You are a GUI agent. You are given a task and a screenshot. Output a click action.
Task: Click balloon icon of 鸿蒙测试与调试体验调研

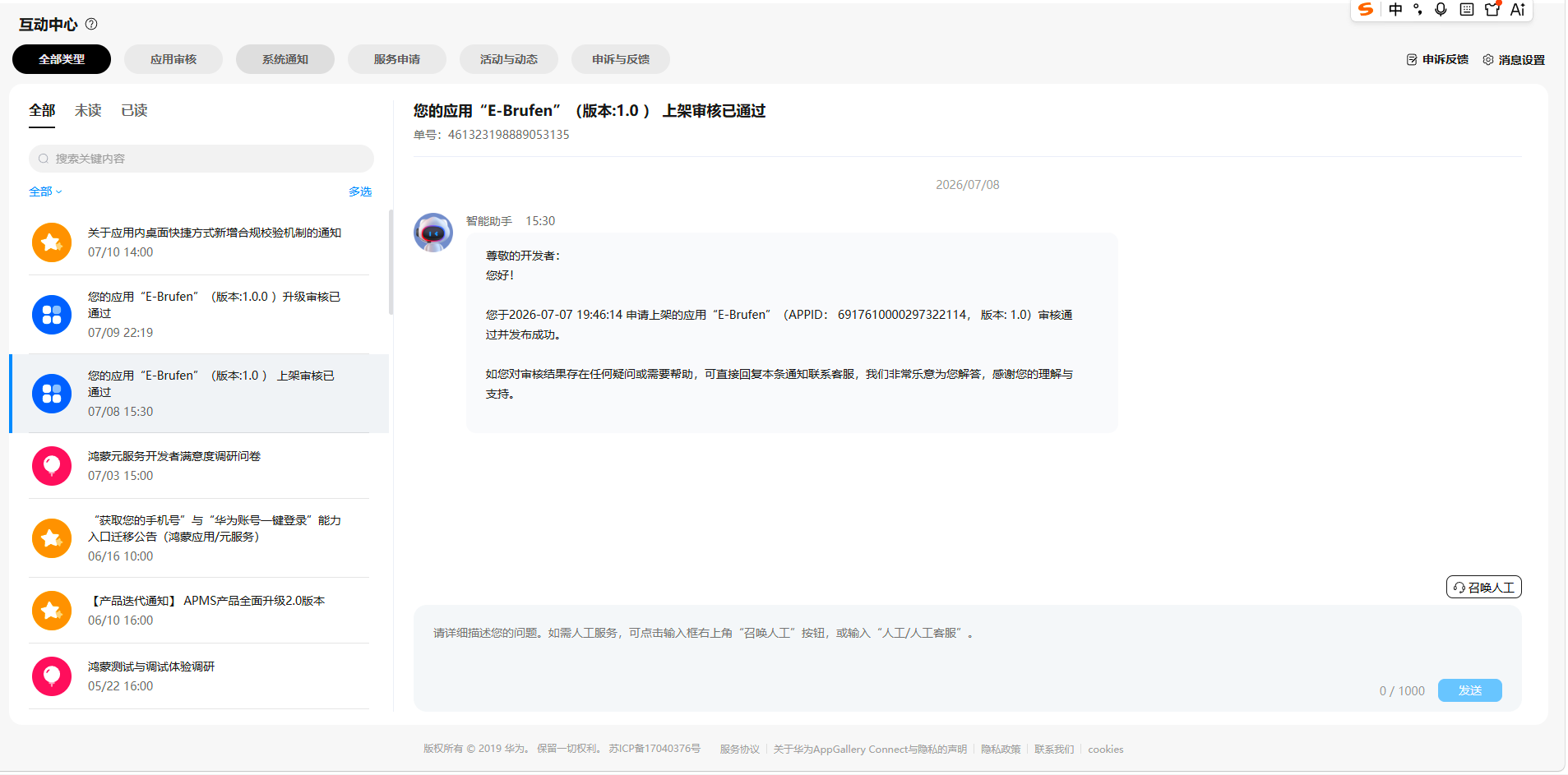[x=52, y=676]
